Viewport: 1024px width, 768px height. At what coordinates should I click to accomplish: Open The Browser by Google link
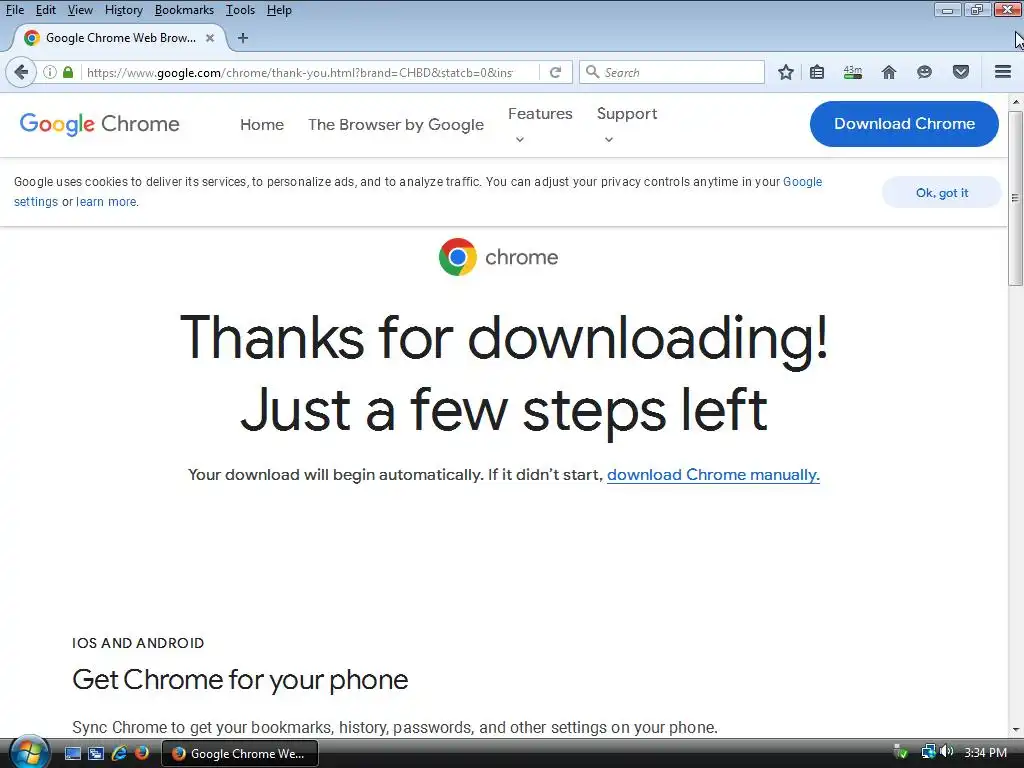coord(396,125)
